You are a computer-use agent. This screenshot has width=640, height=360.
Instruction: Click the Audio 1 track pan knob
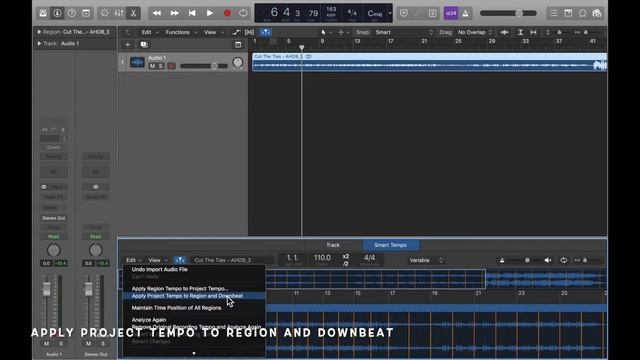(238, 62)
